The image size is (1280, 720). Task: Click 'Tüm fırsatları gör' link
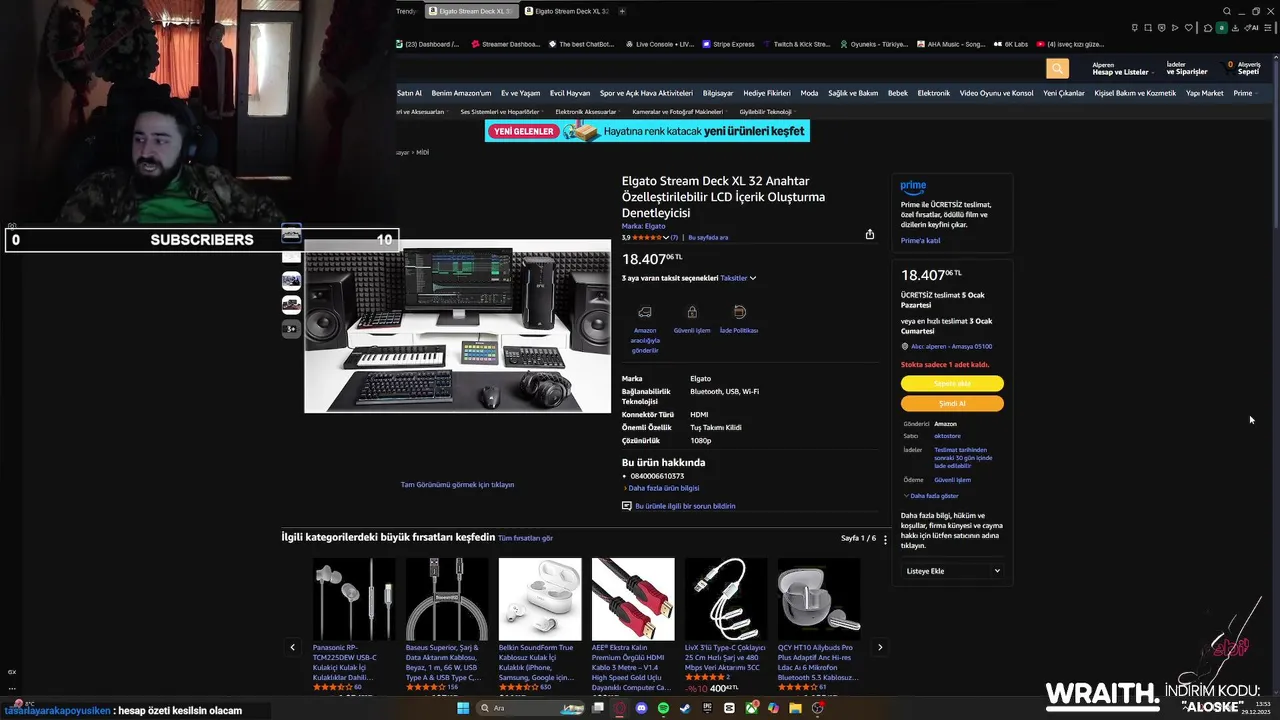(x=526, y=538)
